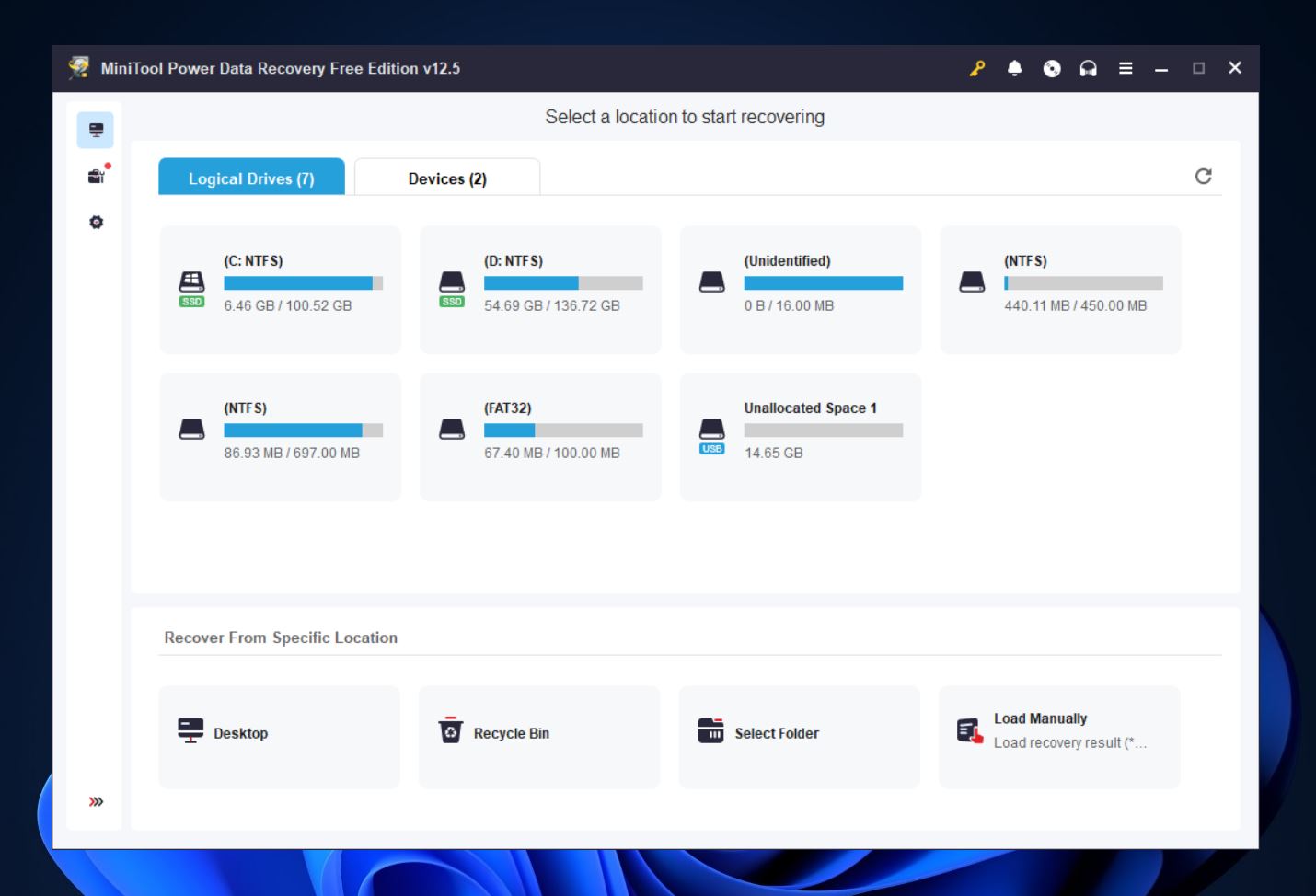Stay on the Logical Drives (7) tab
The width and height of the screenshot is (1316, 896).
(251, 178)
